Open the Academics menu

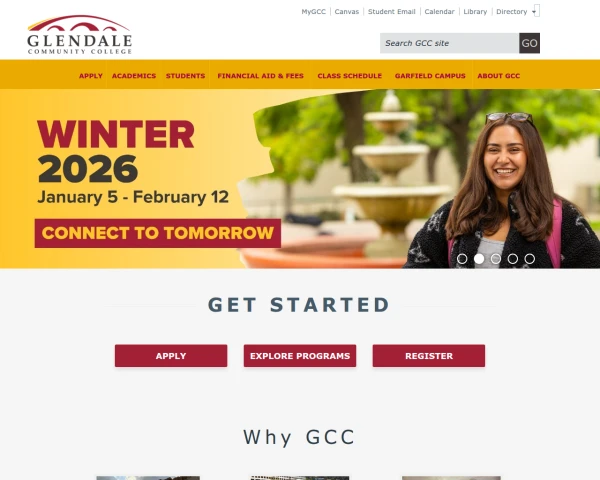pyautogui.click(x=134, y=76)
